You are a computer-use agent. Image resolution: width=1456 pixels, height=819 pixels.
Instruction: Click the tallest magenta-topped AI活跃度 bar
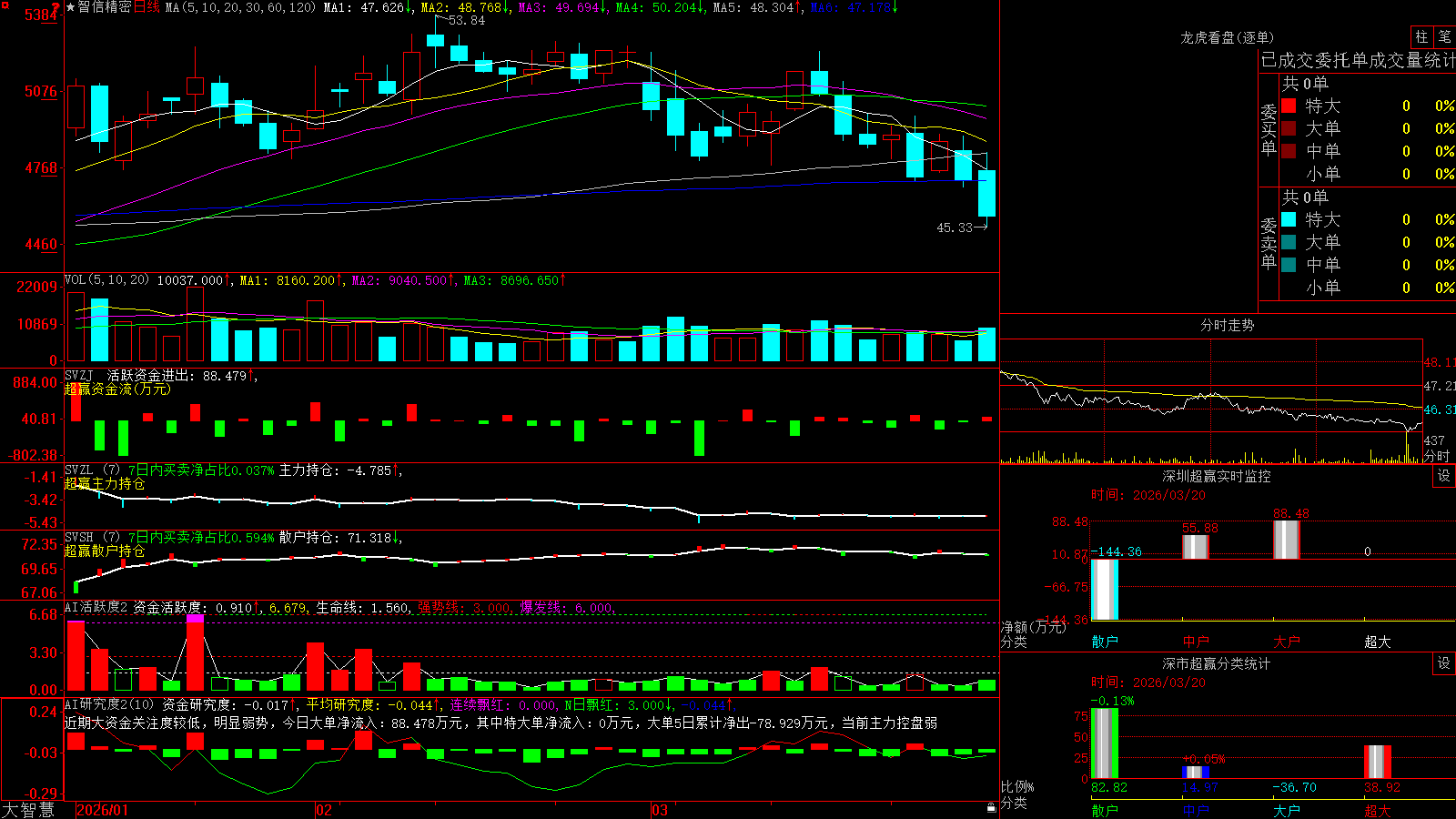[x=195, y=652]
